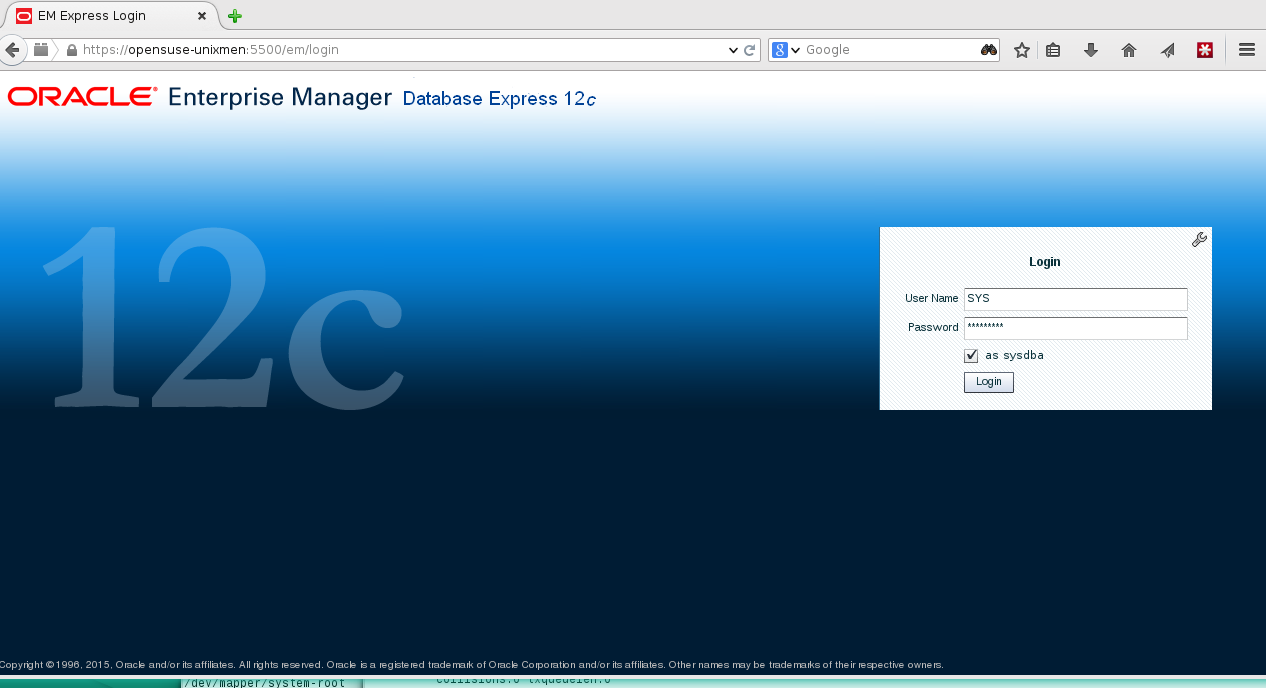Click the Oracle logo
Viewport: 1266px width, 688px height.
click(82, 97)
